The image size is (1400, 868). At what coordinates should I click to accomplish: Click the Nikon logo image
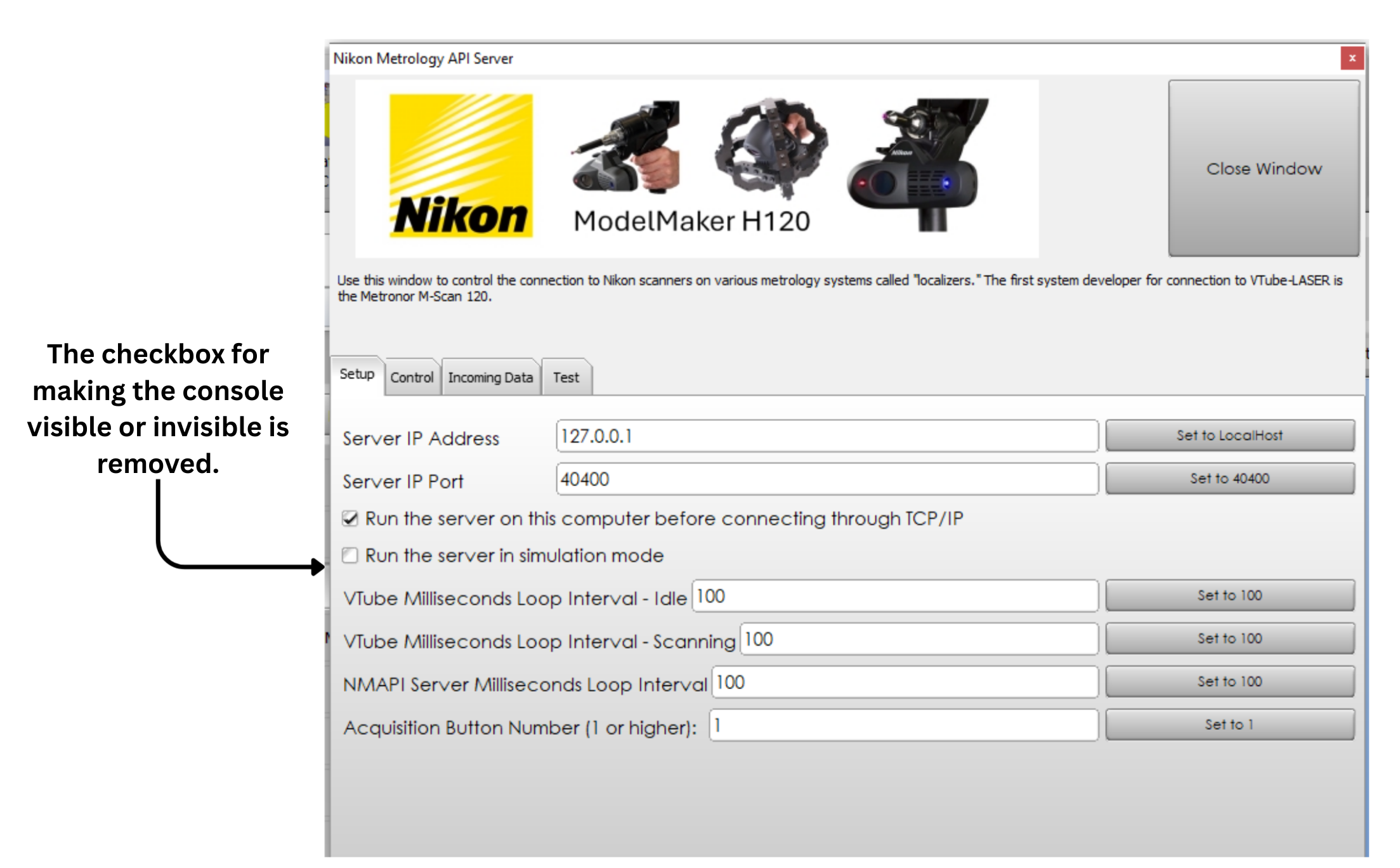point(461,165)
